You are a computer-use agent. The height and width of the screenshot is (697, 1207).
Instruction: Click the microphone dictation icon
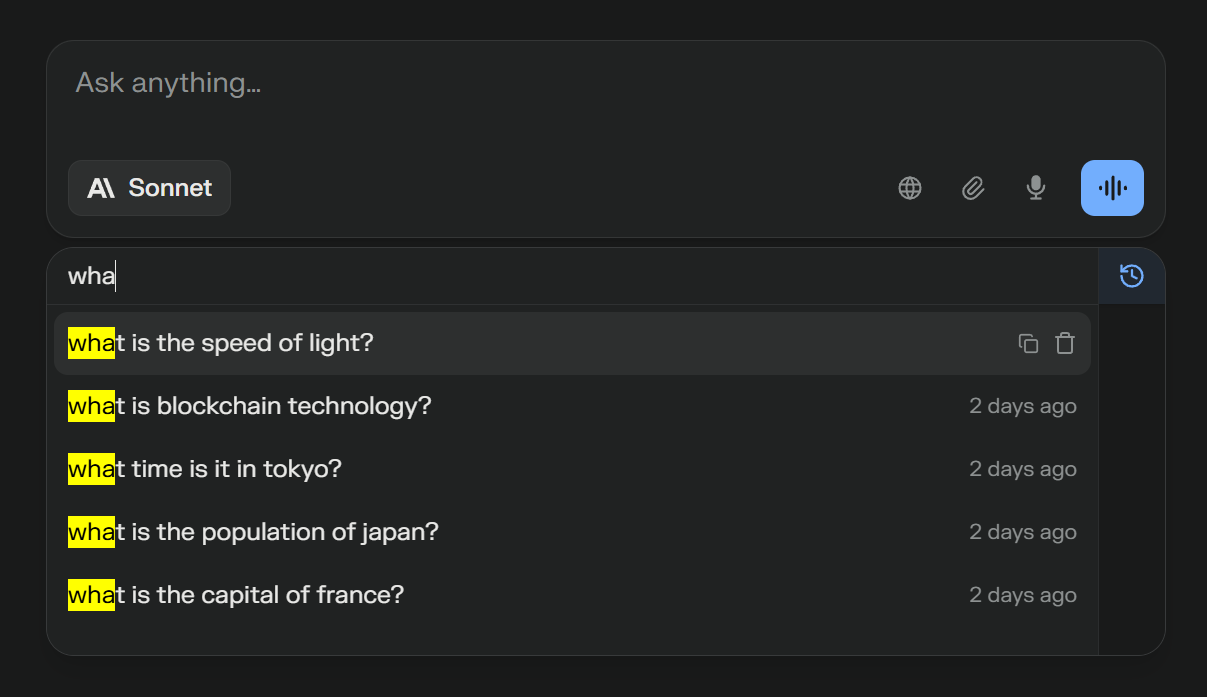pos(1036,188)
